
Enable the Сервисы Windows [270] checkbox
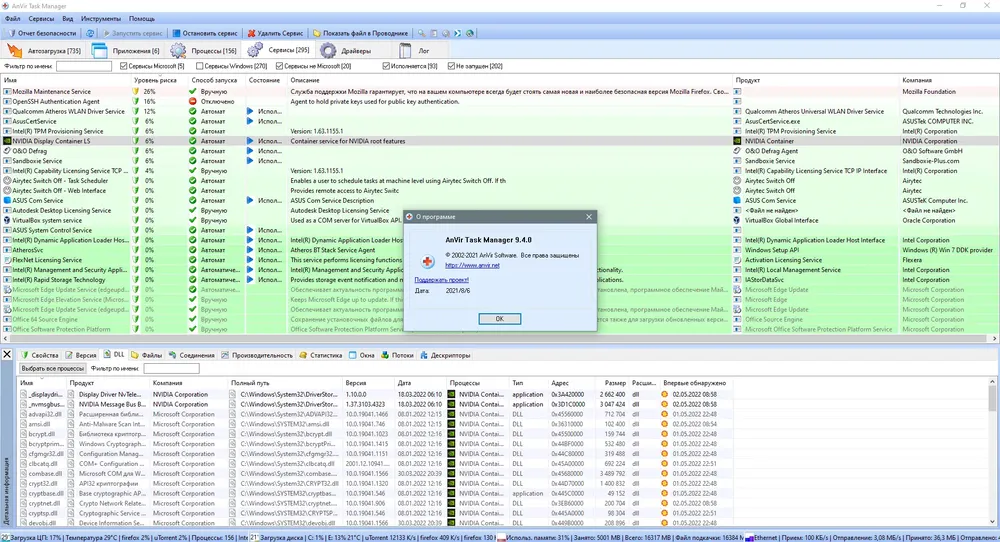[x=199, y=66]
